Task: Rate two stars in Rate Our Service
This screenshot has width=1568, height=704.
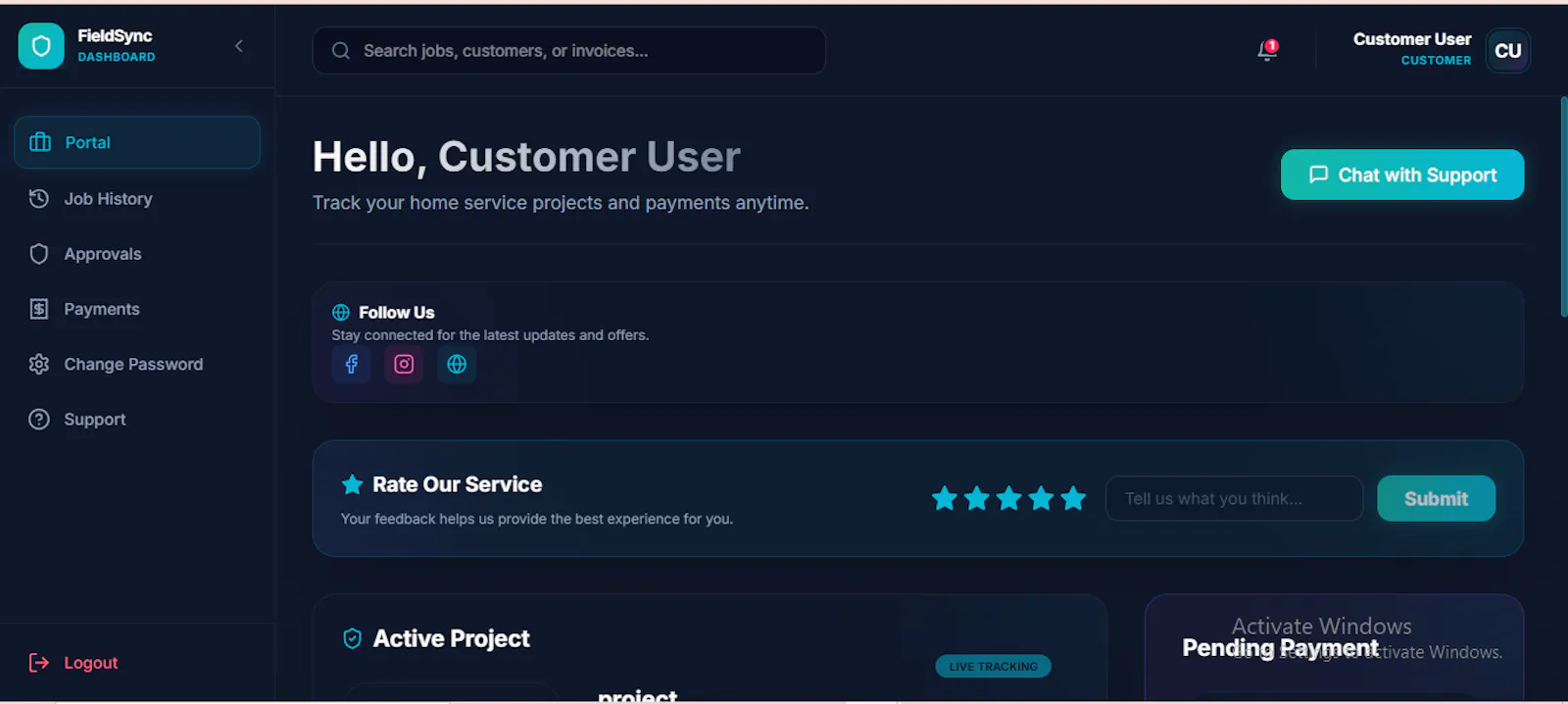Action: coord(977,498)
